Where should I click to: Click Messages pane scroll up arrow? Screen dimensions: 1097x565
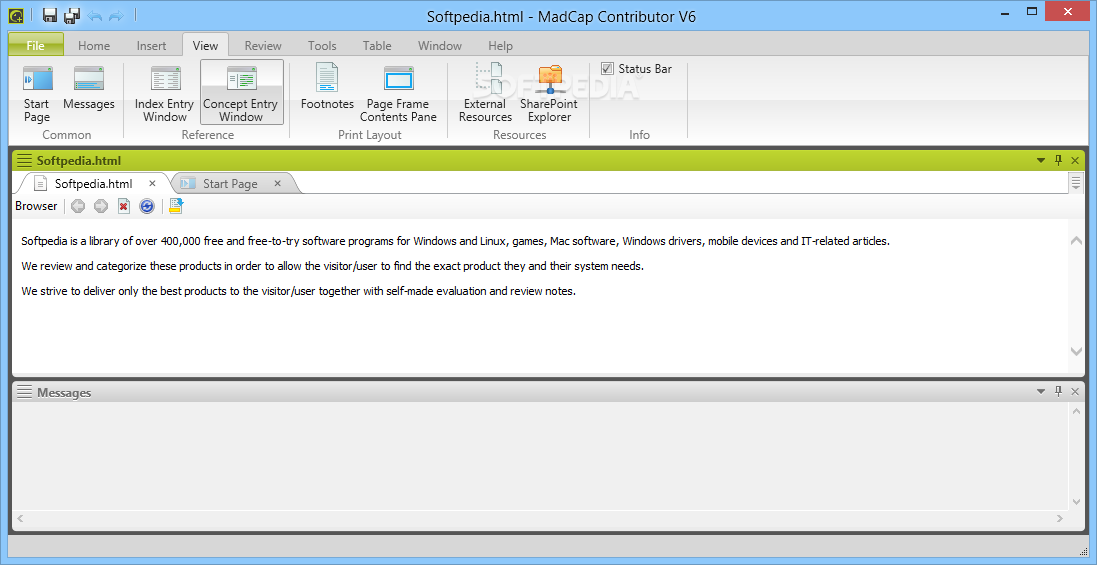click(1076, 410)
